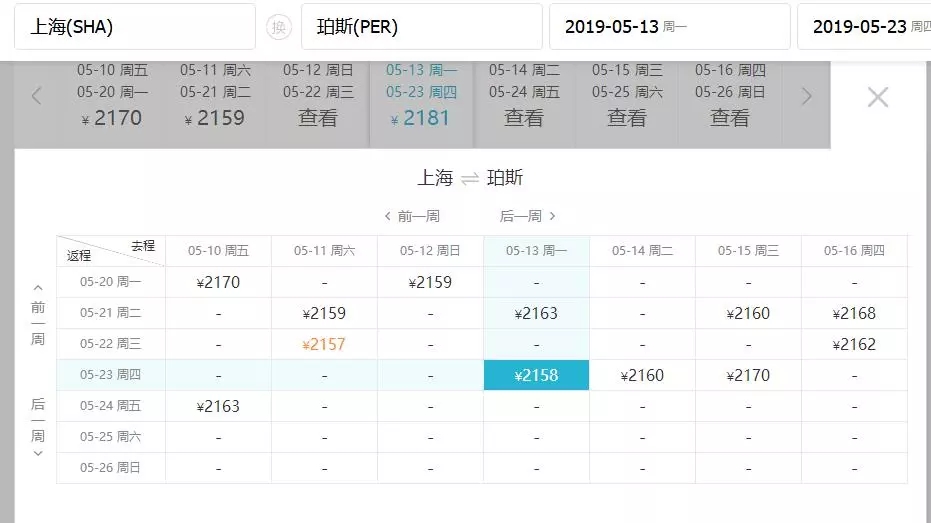Viewport: 931px width, 523px height.
Task: Click row header 05-23 周四
Action: 111,375
